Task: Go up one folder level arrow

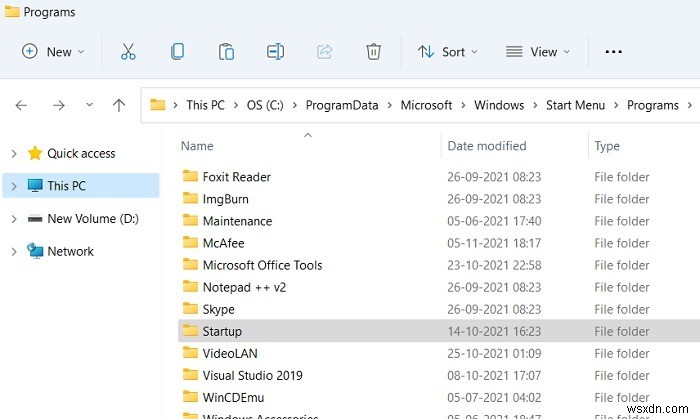Action: [x=119, y=105]
